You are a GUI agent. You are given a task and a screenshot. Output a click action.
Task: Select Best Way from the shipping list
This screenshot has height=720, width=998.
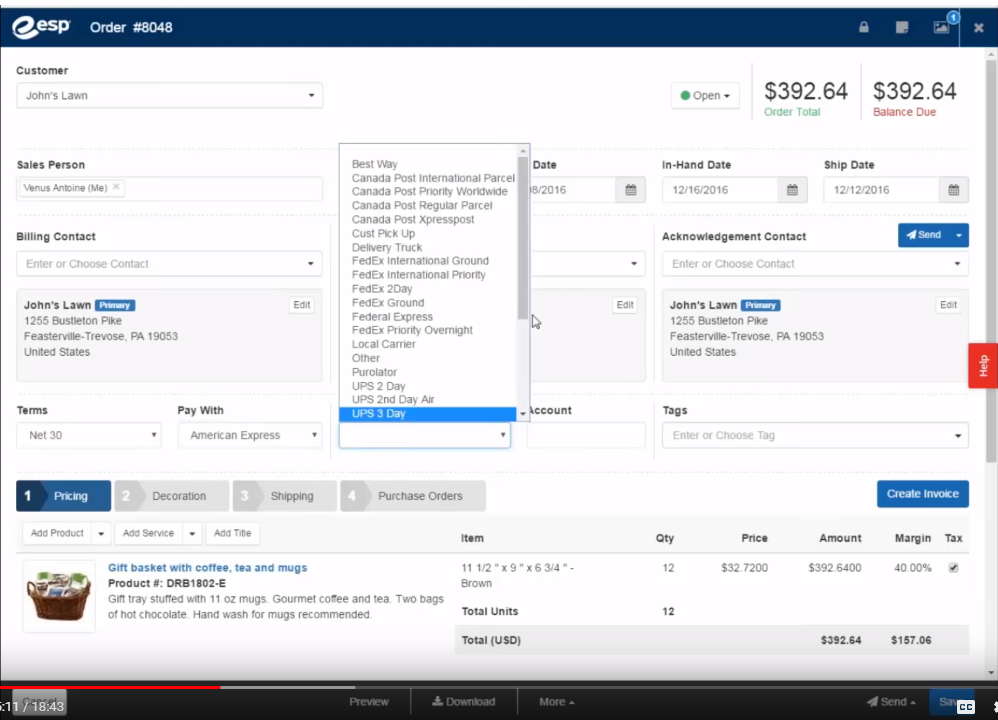click(374, 164)
